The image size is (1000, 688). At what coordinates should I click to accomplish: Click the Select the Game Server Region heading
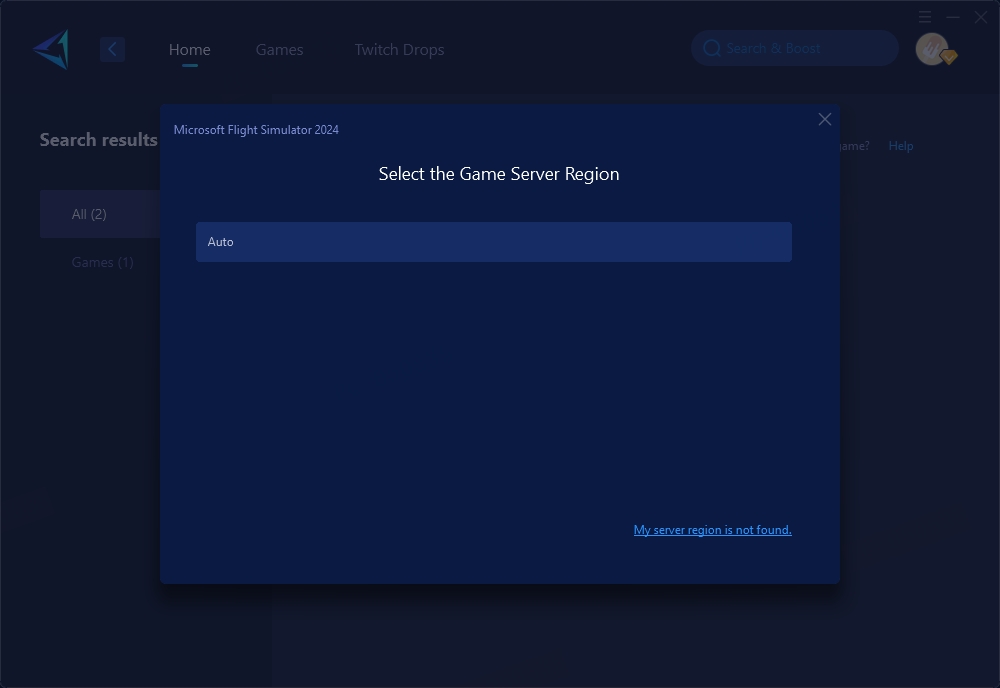coord(499,174)
